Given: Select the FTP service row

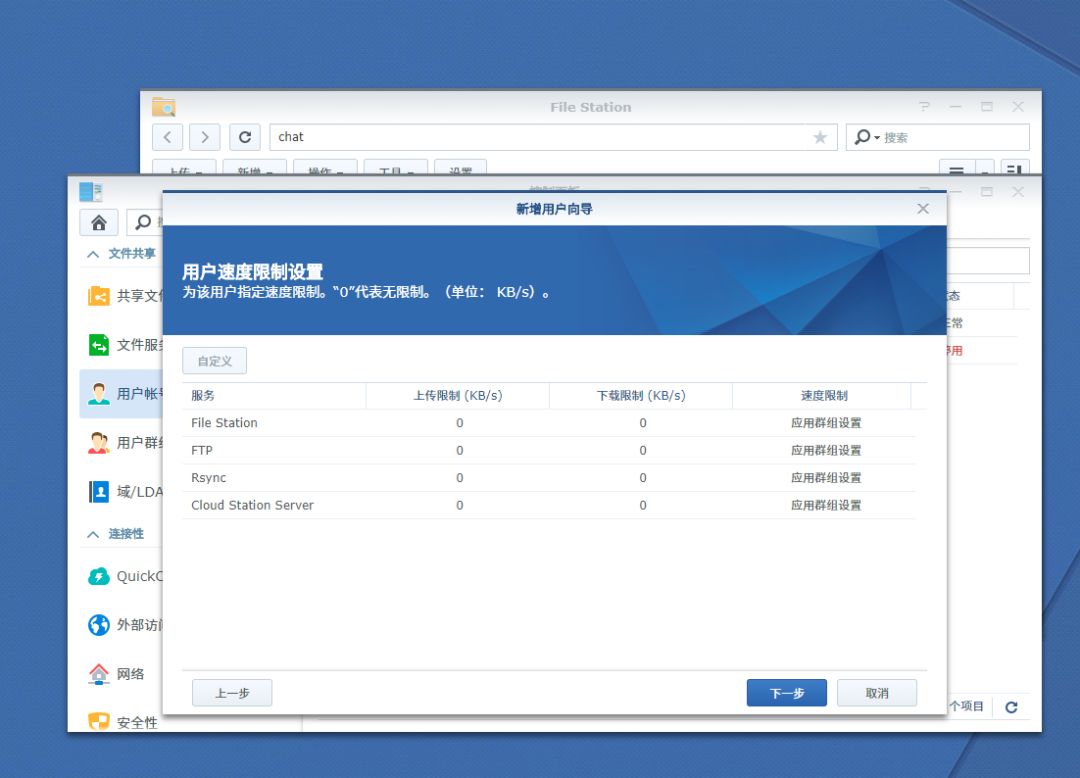Looking at the screenshot, I should tap(549, 450).
